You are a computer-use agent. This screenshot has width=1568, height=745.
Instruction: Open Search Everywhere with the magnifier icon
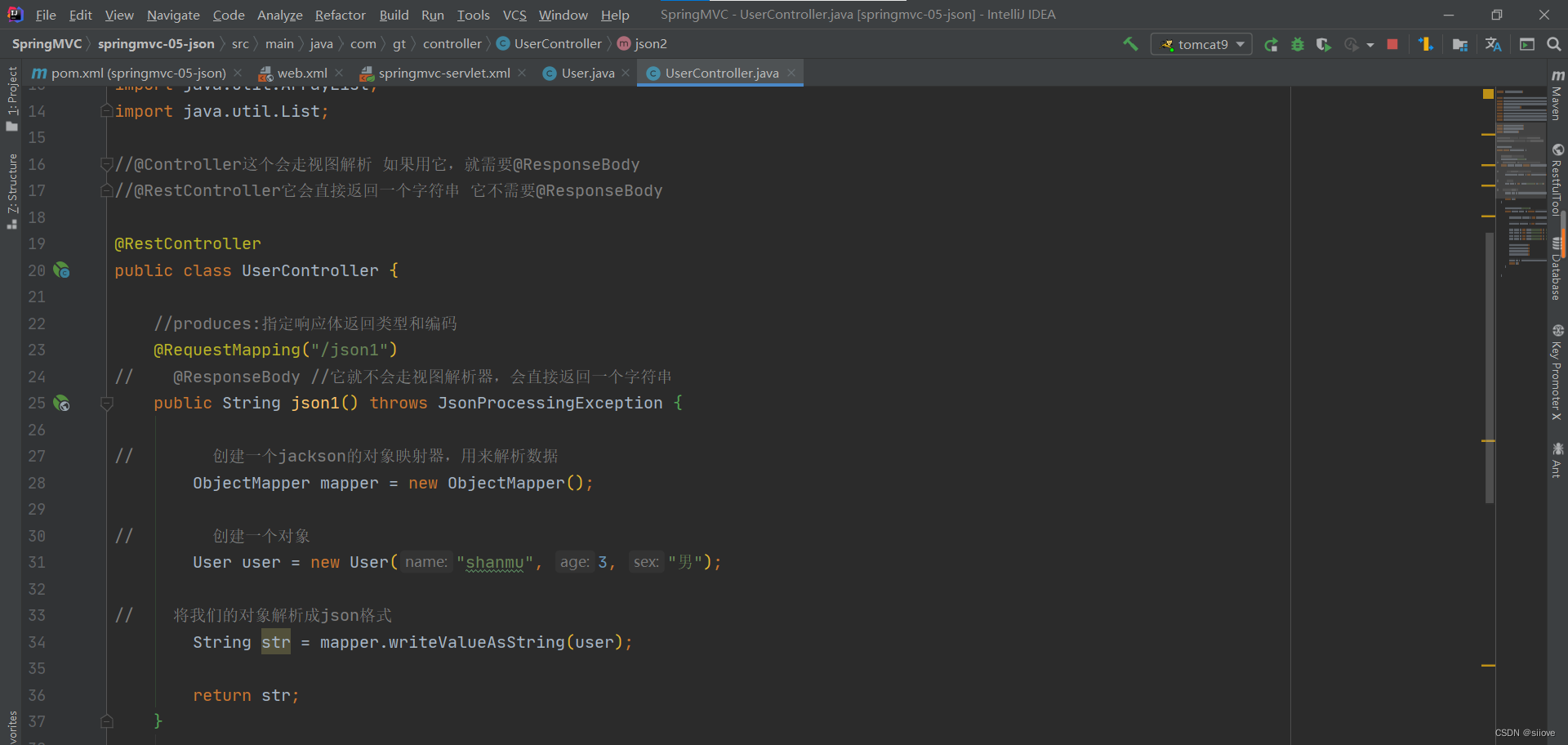coord(1554,43)
